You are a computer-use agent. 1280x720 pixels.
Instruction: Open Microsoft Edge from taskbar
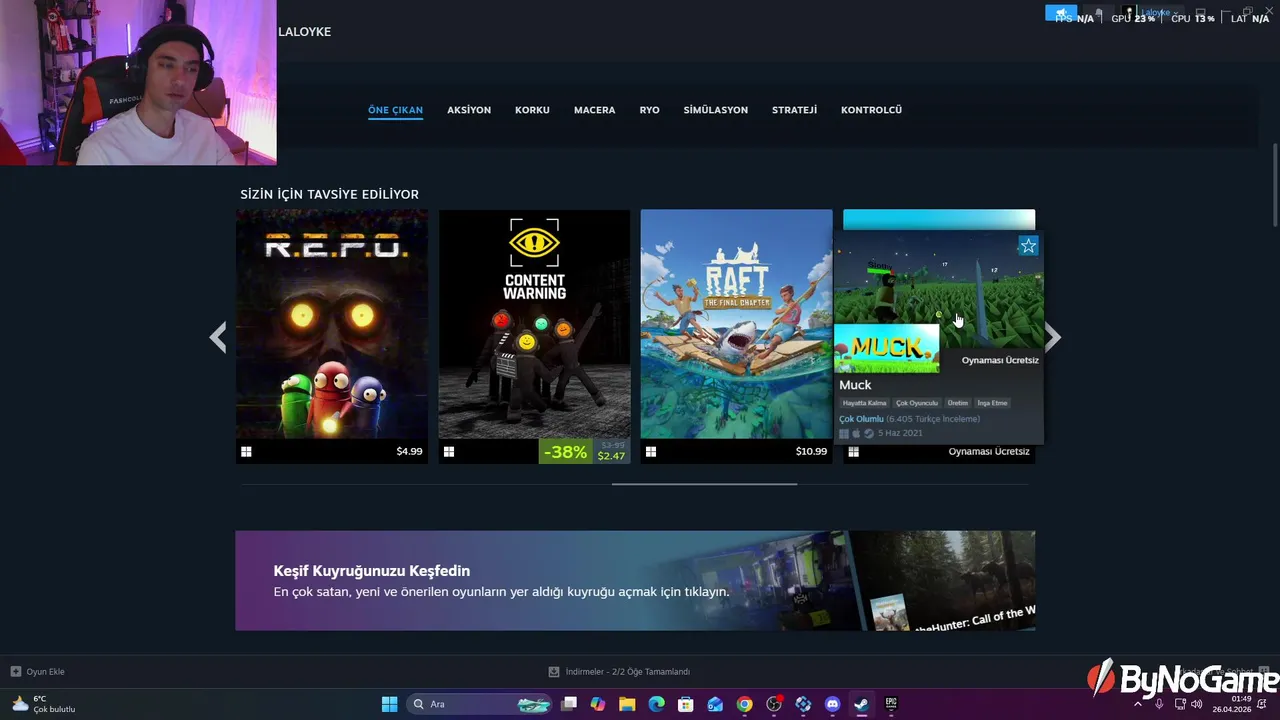[x=656, y=704]
